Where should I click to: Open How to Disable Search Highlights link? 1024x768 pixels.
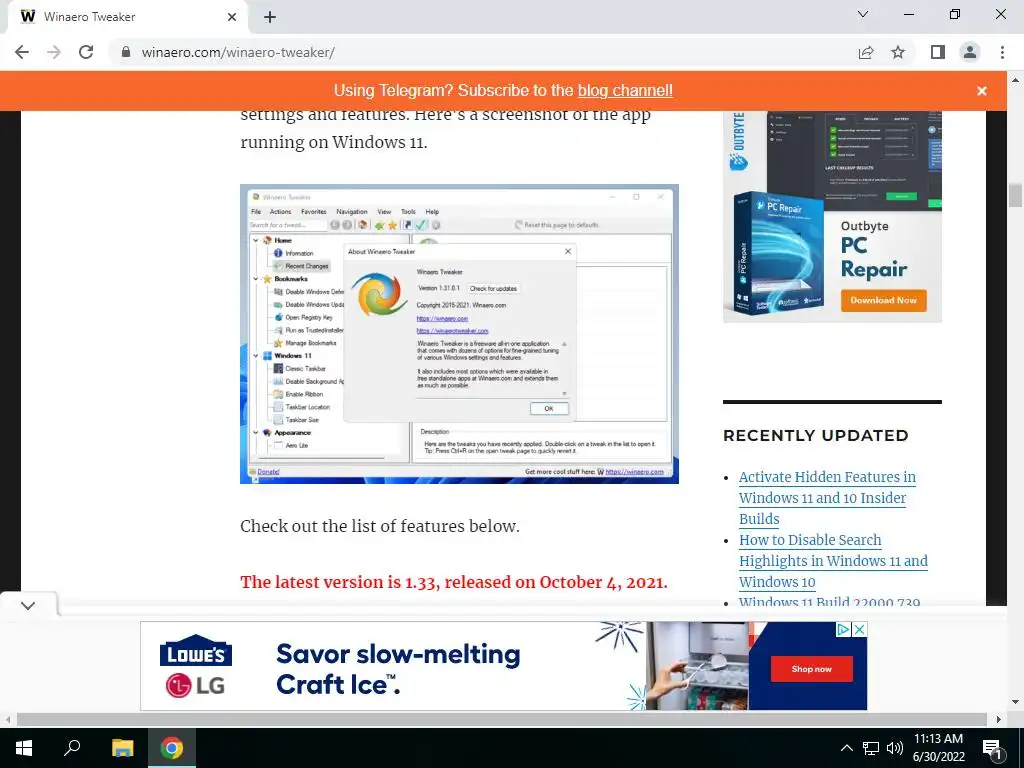[833, 561]
